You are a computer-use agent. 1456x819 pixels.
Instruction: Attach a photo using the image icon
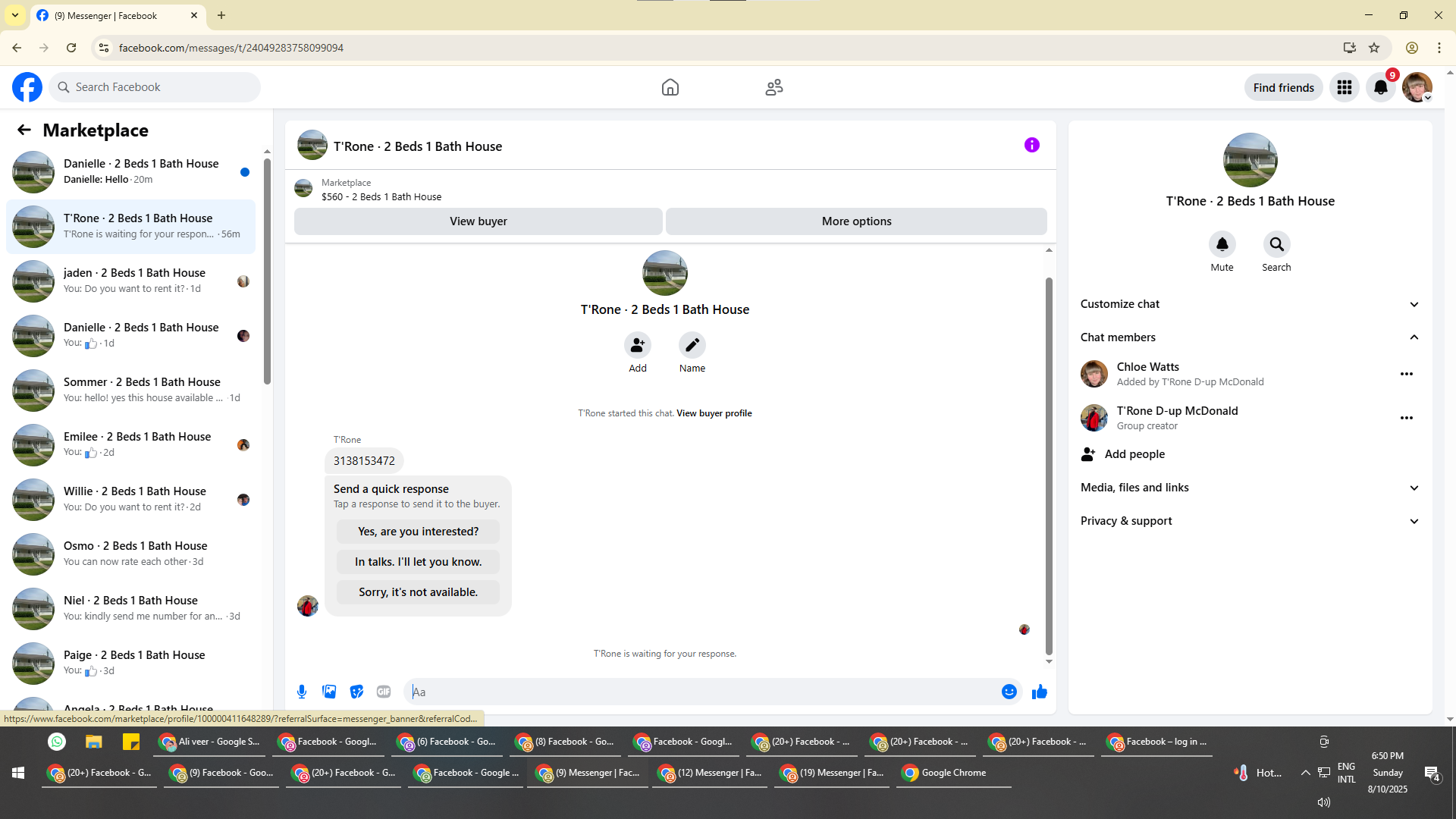[x=329, y=692]
